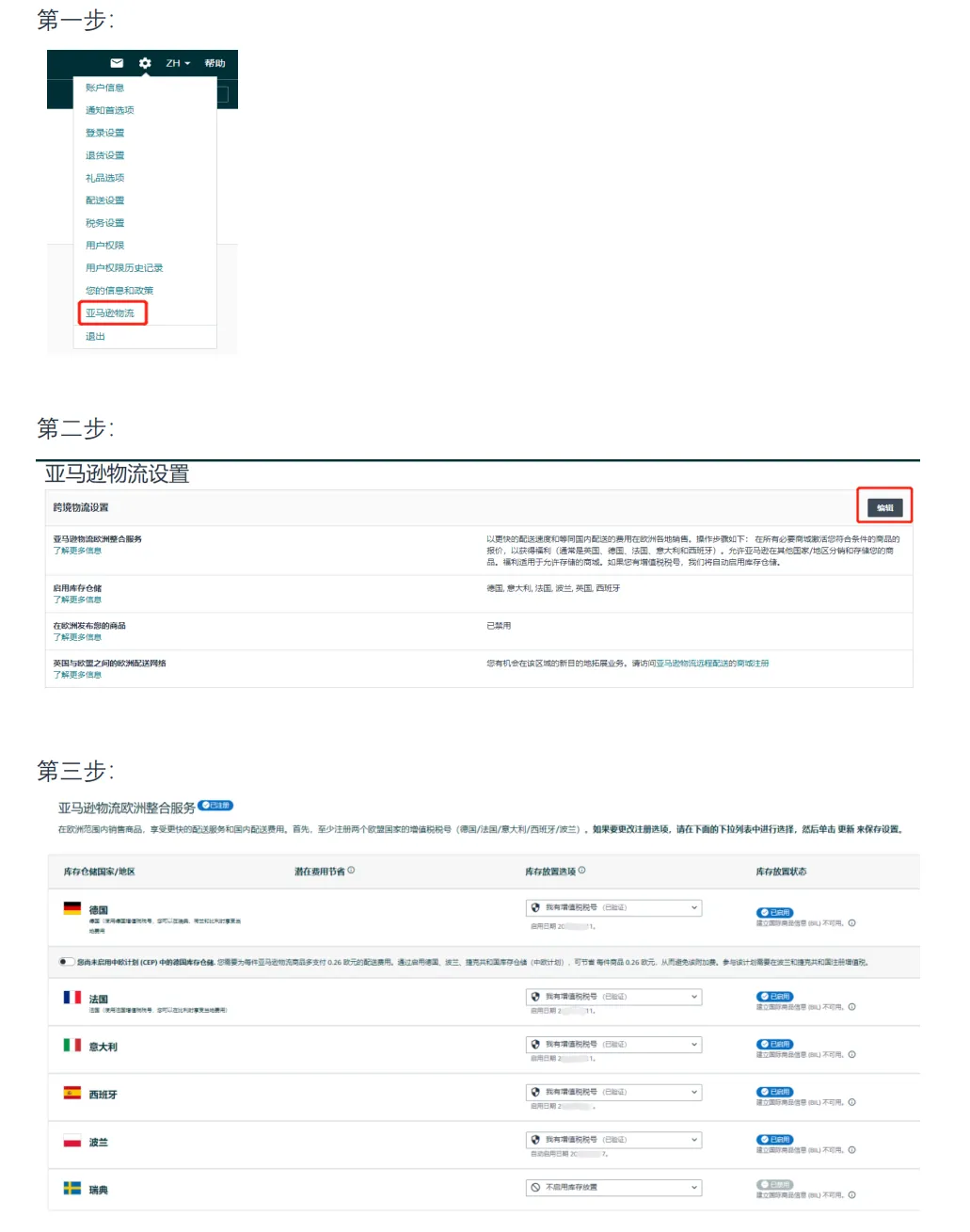Open 配送设置 in the menu
Viewport: 970px width, 1232px height.
coord(104,200)
